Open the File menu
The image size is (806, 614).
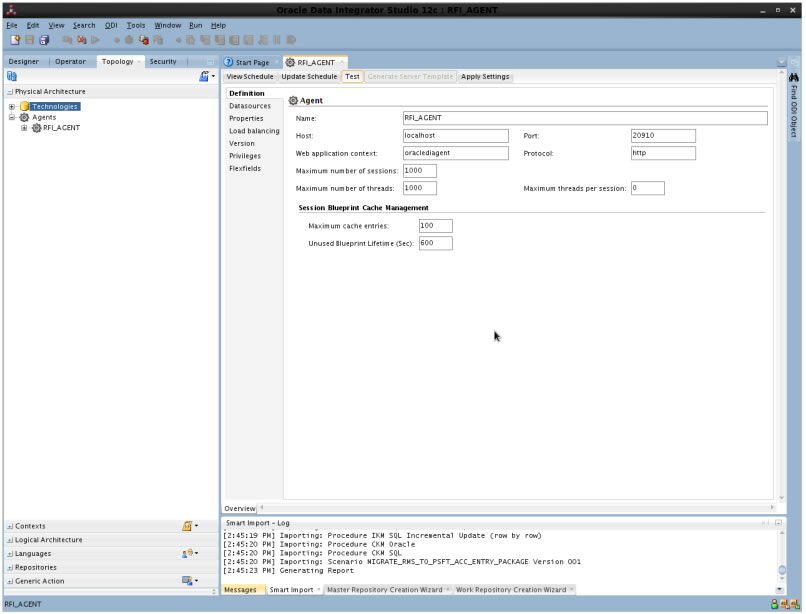[x=11, y=25]
